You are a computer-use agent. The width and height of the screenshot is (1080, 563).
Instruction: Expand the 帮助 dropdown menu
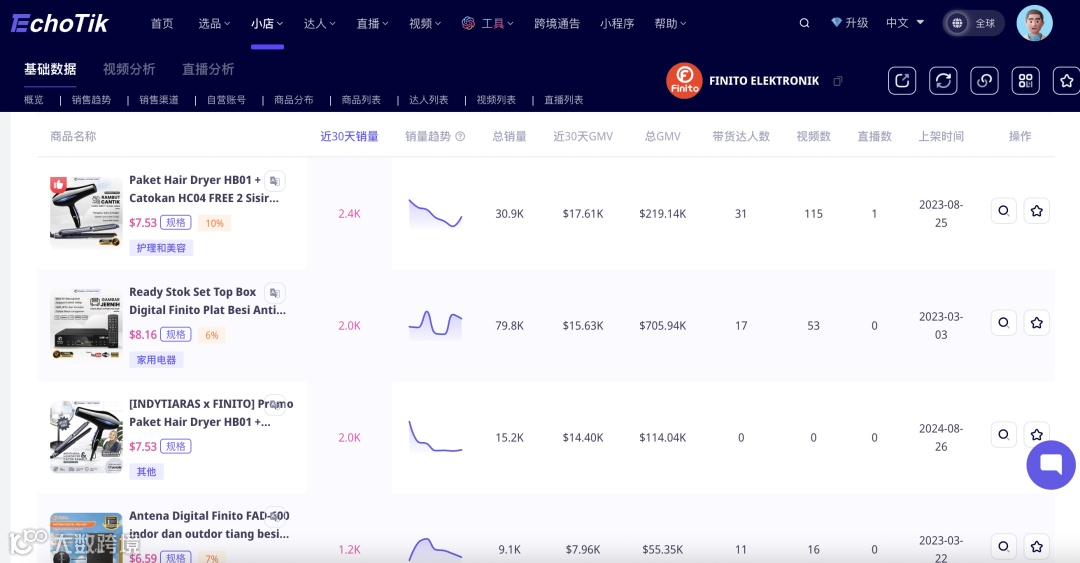coord(670,23)
